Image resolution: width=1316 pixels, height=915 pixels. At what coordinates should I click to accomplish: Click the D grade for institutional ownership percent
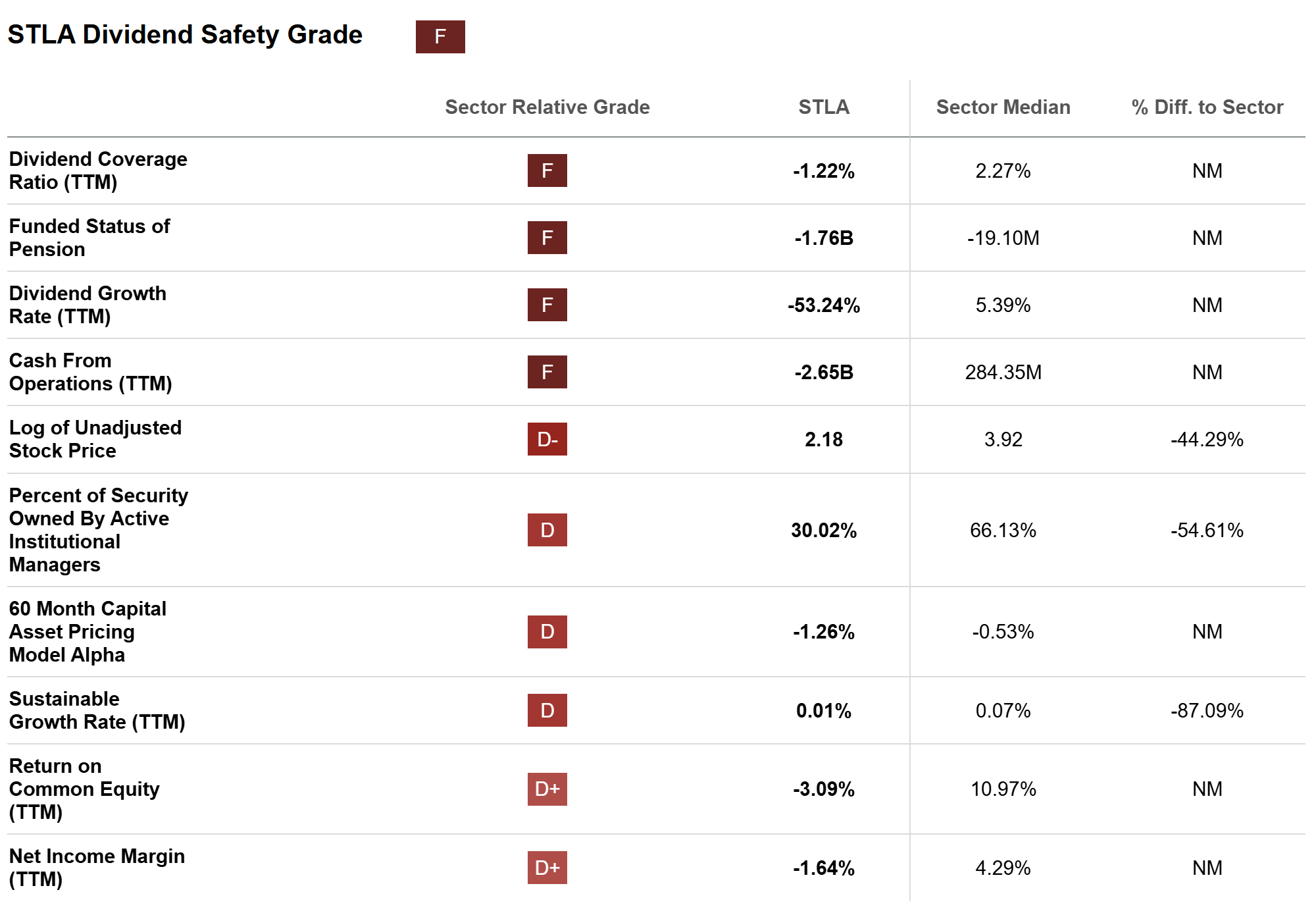click(547, 530)
